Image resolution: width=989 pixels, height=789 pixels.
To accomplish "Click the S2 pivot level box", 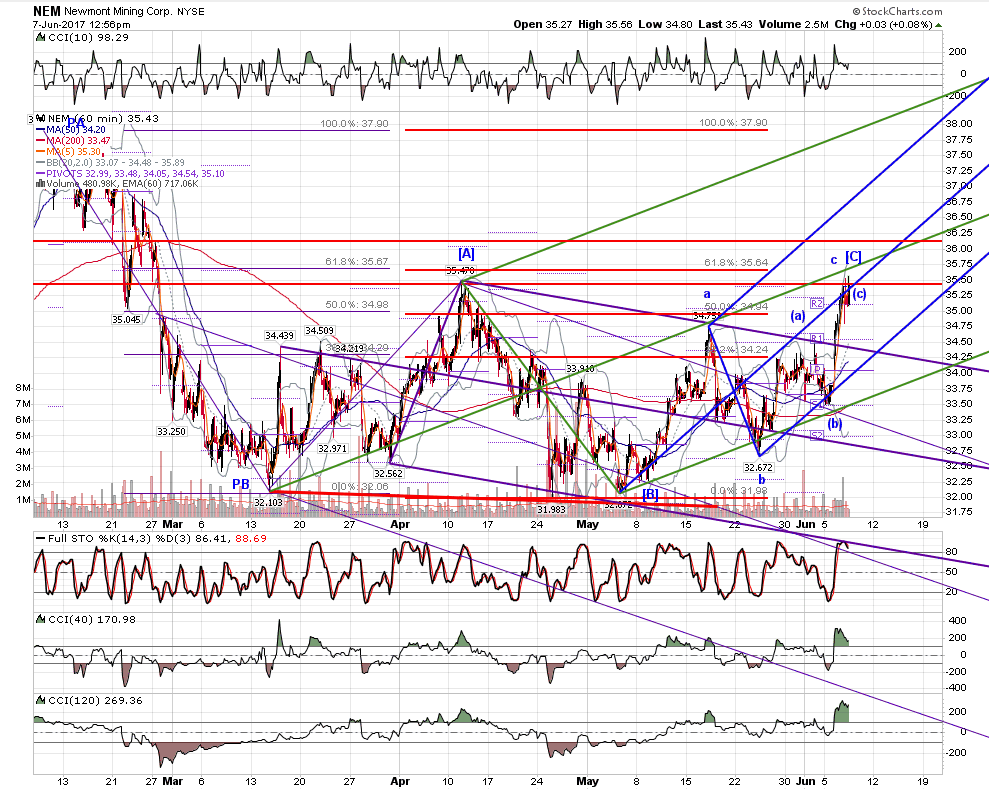I will (817, 435).
